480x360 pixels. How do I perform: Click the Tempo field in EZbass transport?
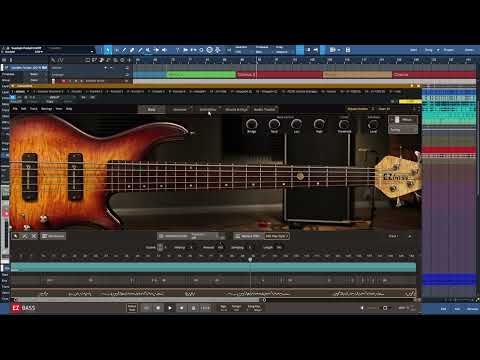point(236,308)
